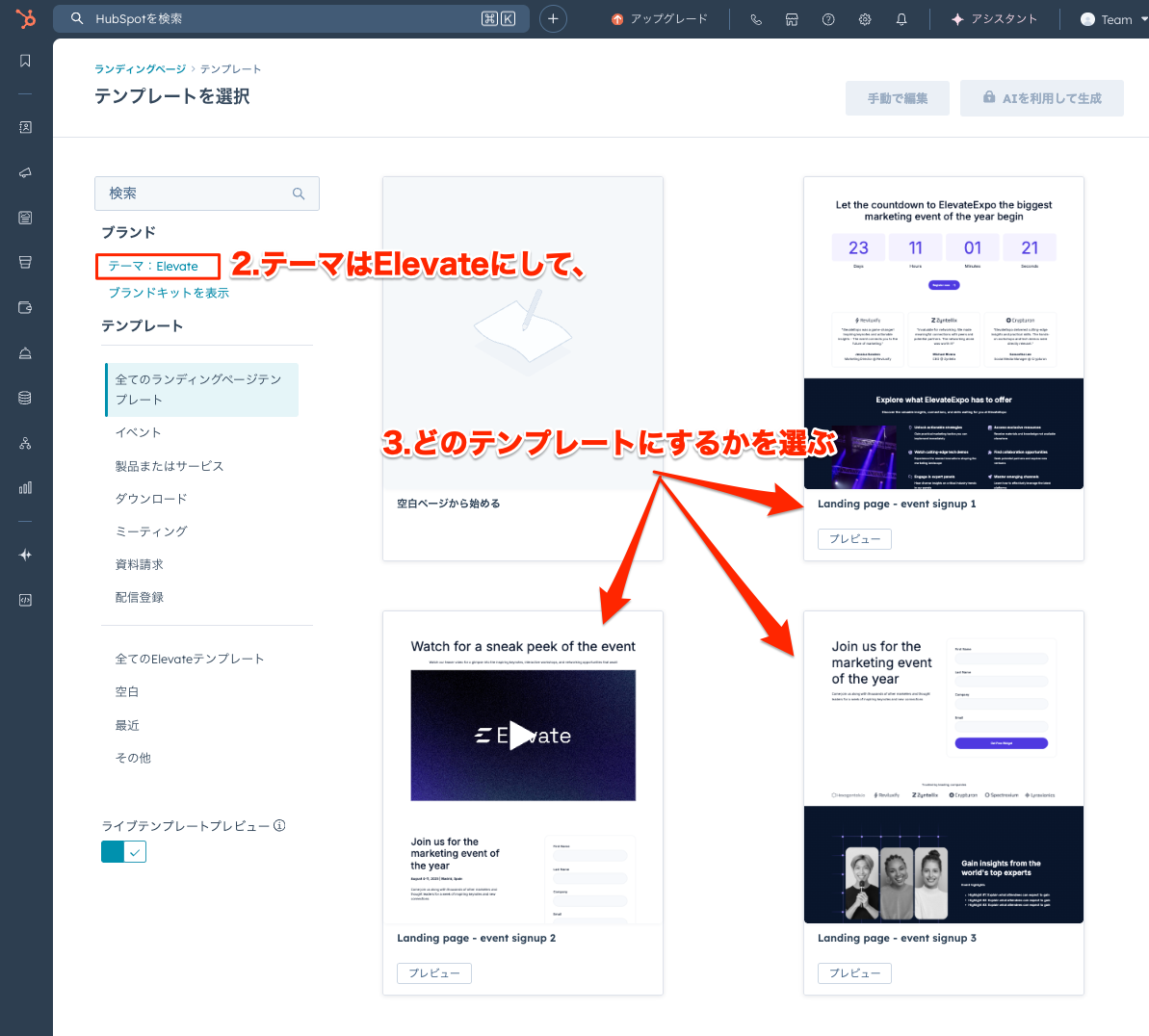The width and height of the screenshot is (1149, 1036).
Task: Open the notifications bell icon
Action: 901,19
